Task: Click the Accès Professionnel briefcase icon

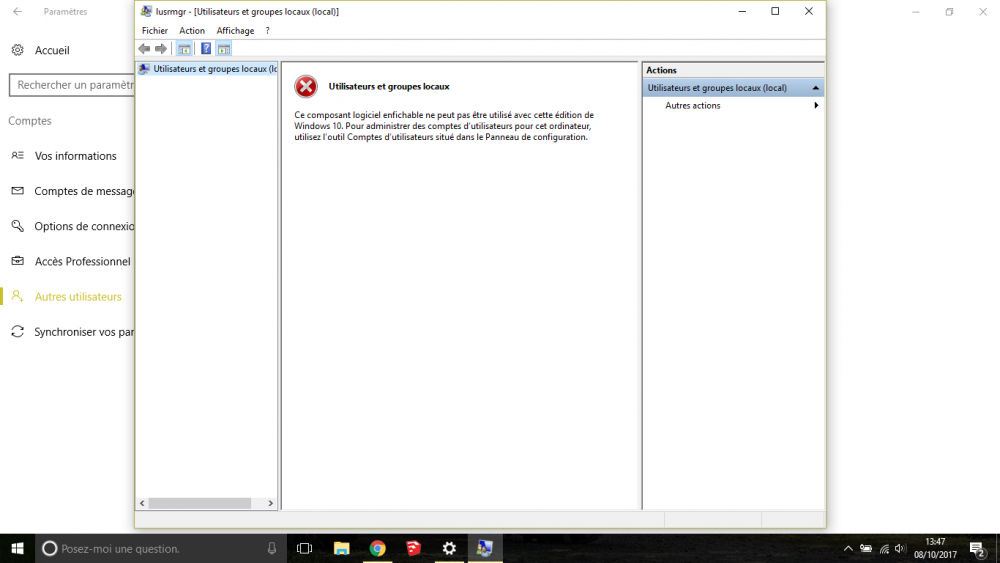Action: pos(17,261)
